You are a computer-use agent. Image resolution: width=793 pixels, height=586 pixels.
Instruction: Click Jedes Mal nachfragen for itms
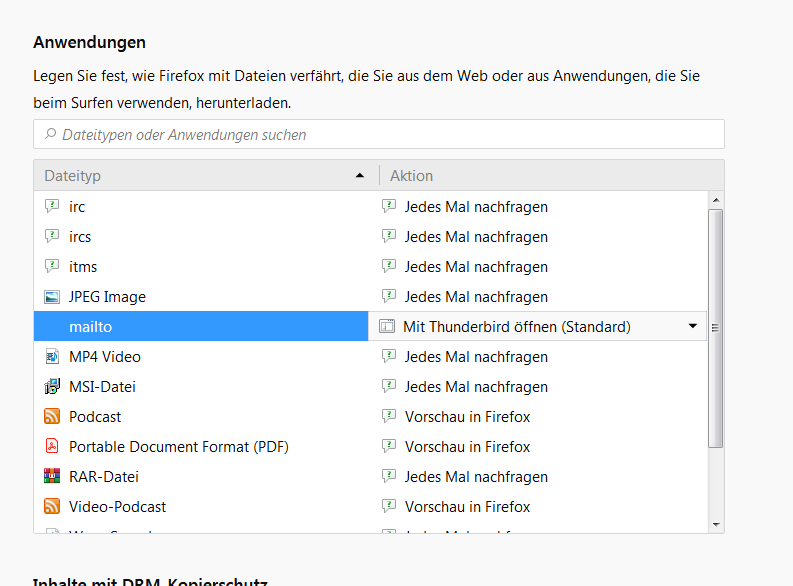tap(476, 266)
